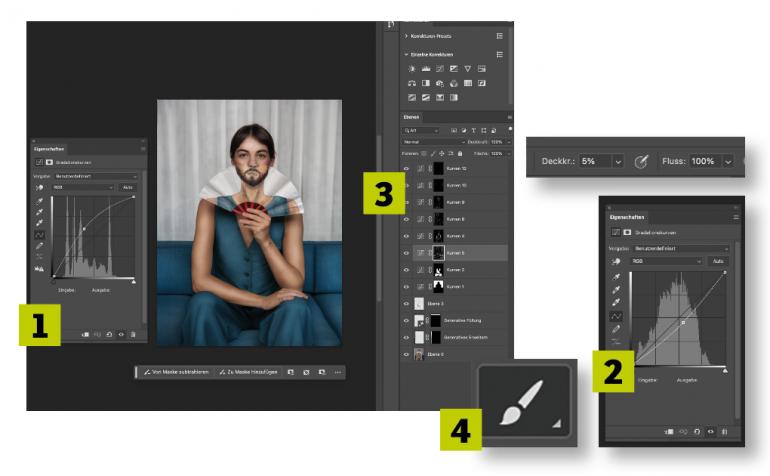Select the Ebene 0 layer thumbnail

coord(418,354)
